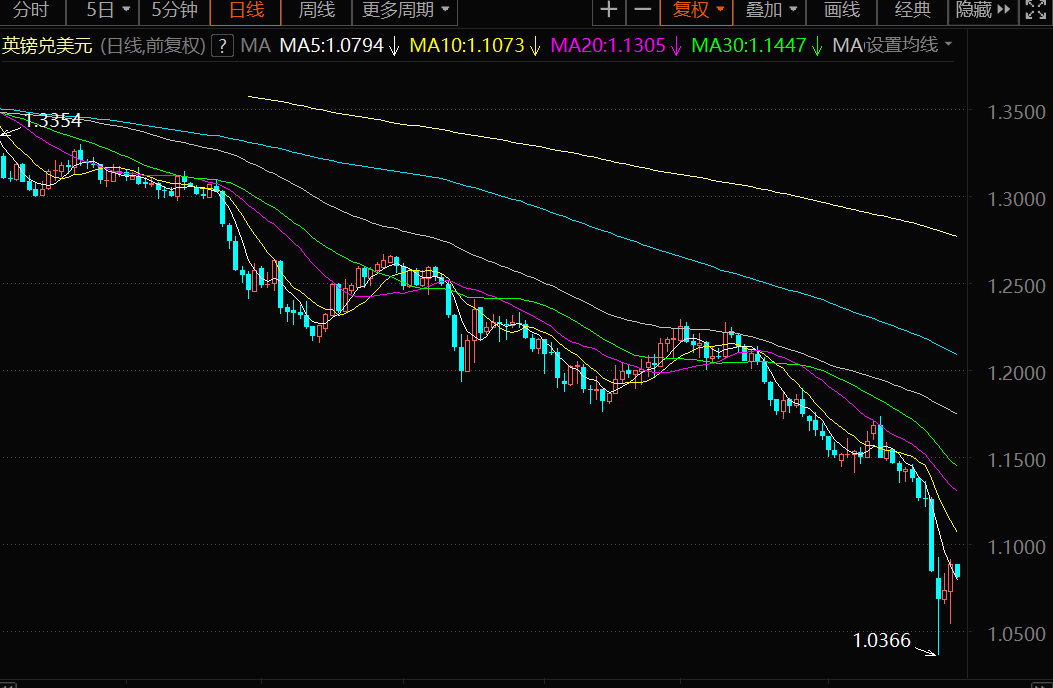Click the 英镑兑美元 chart title
The height and width of the screenshot is (688, 1053).
(x=47, y=46)
